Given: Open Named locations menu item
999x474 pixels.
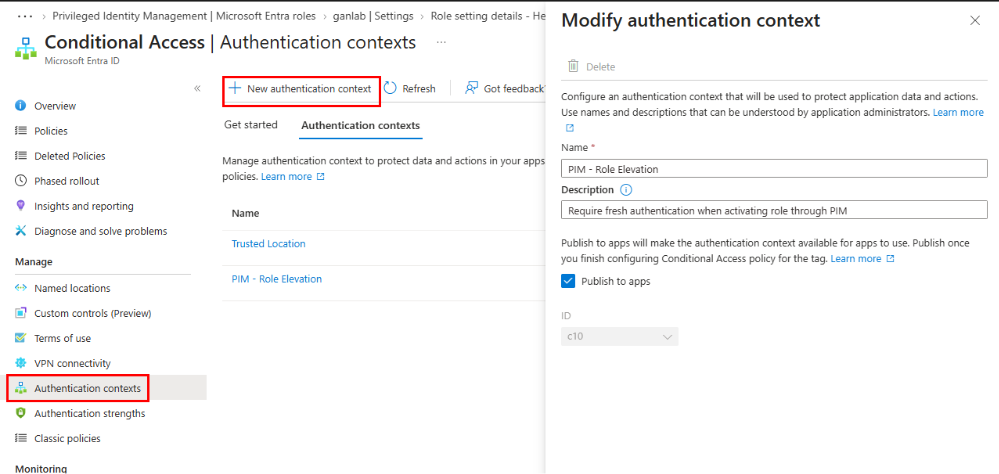Looking at the screenshot, I should (72, 288).
